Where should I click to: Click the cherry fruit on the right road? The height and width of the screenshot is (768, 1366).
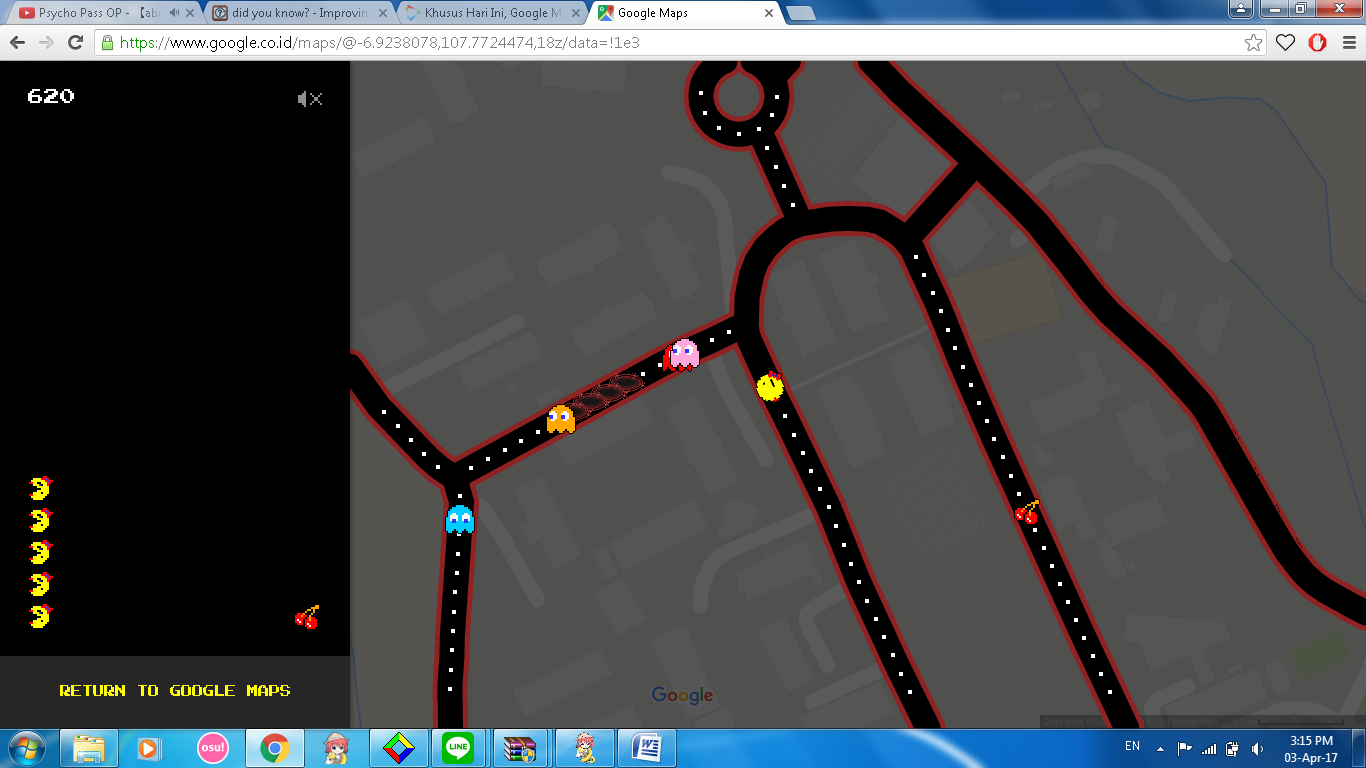1027,512
